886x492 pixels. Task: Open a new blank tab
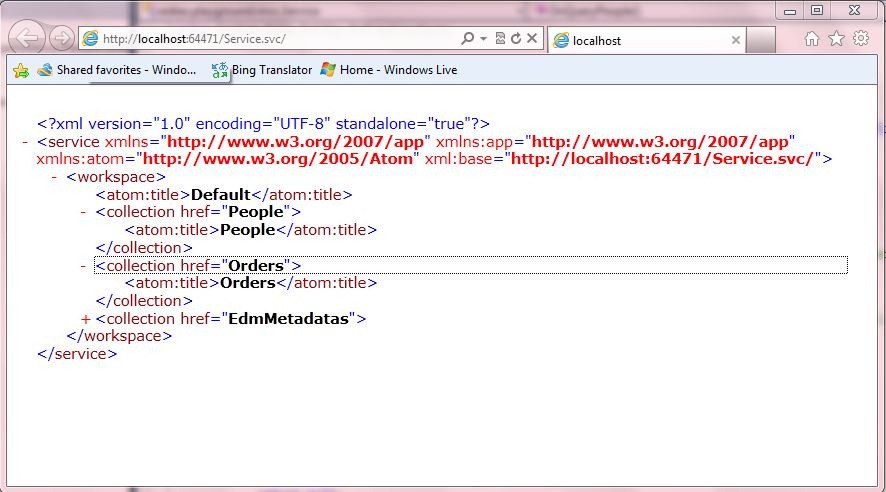(x=762, y=41)
